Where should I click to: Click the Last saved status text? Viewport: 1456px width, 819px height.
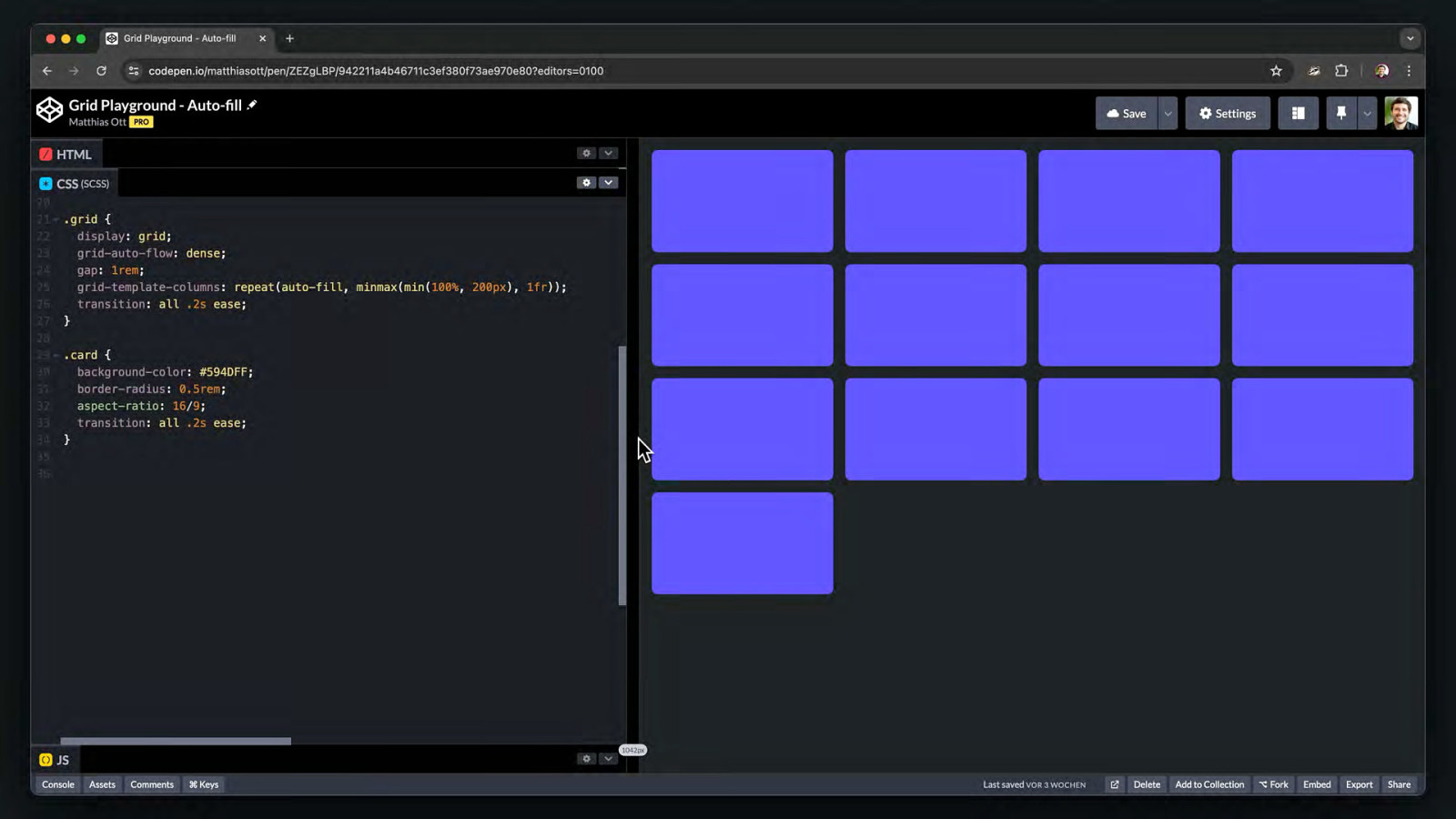click(1034, 784)
